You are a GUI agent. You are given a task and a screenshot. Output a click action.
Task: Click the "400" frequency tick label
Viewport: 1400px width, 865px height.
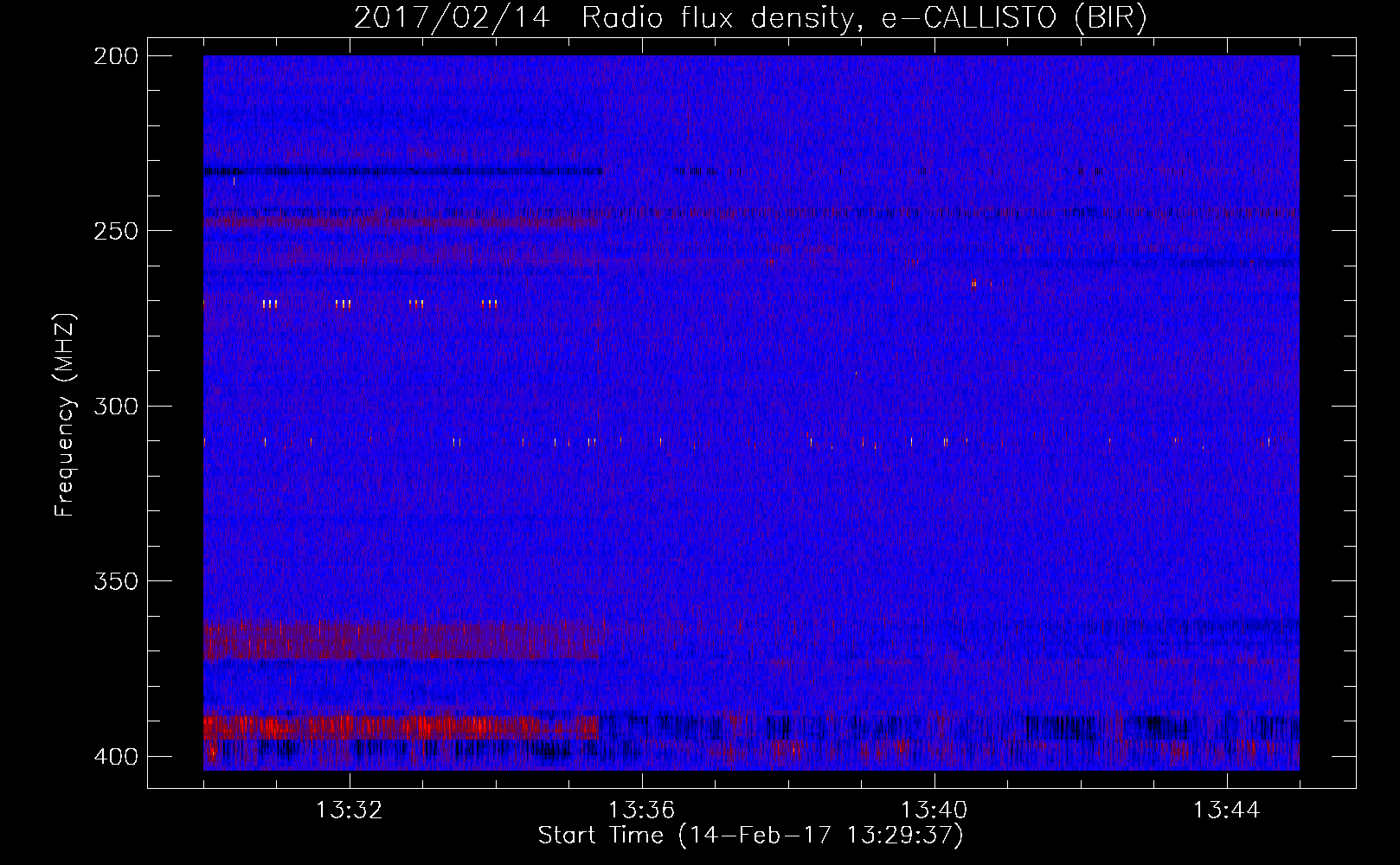[115, 757]
